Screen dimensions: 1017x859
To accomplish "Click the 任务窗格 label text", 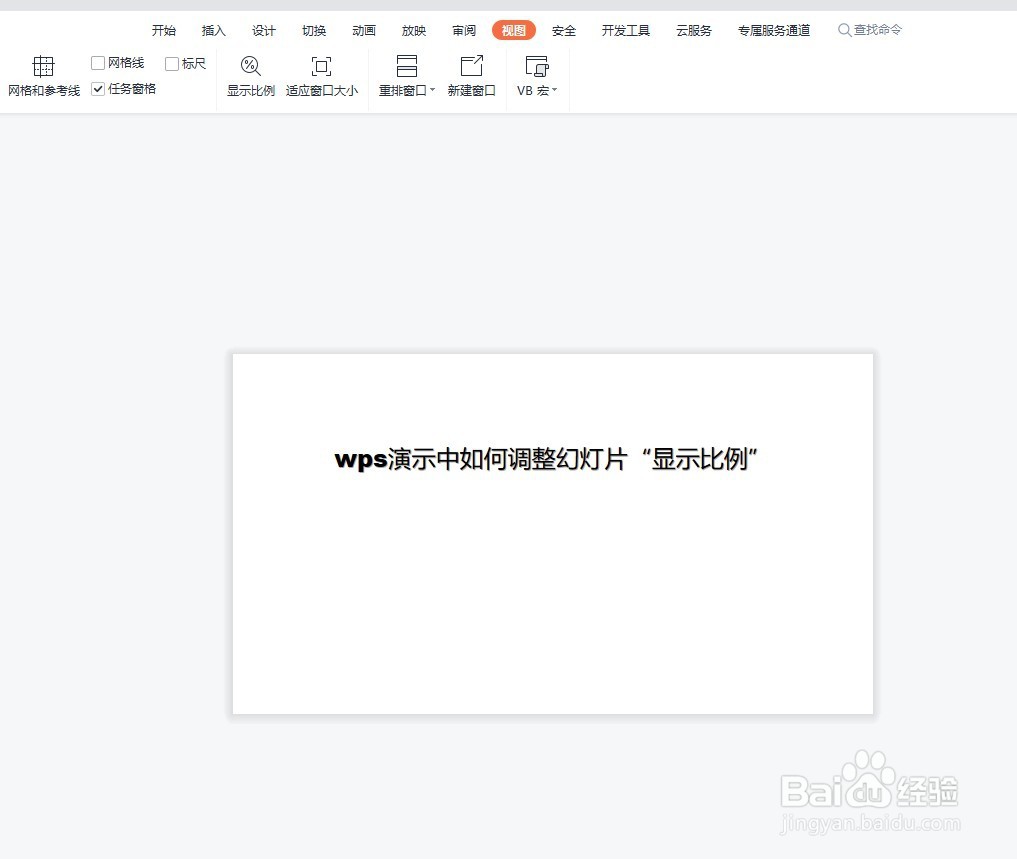I will [132, 89].
